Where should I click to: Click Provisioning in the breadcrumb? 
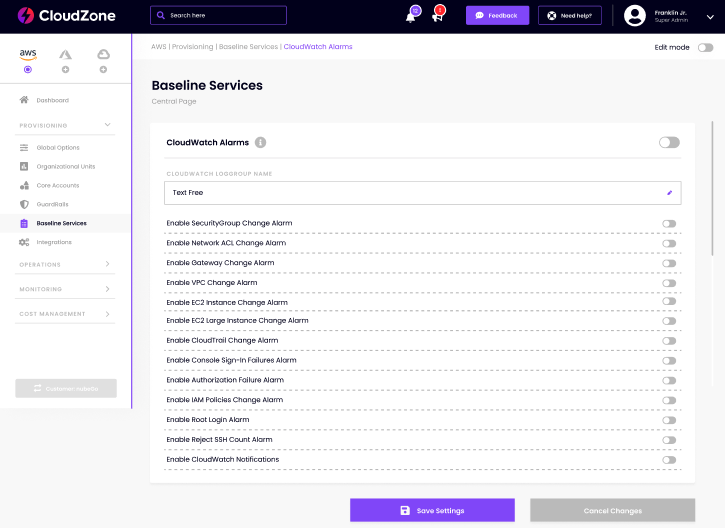(x=192, y=47)
